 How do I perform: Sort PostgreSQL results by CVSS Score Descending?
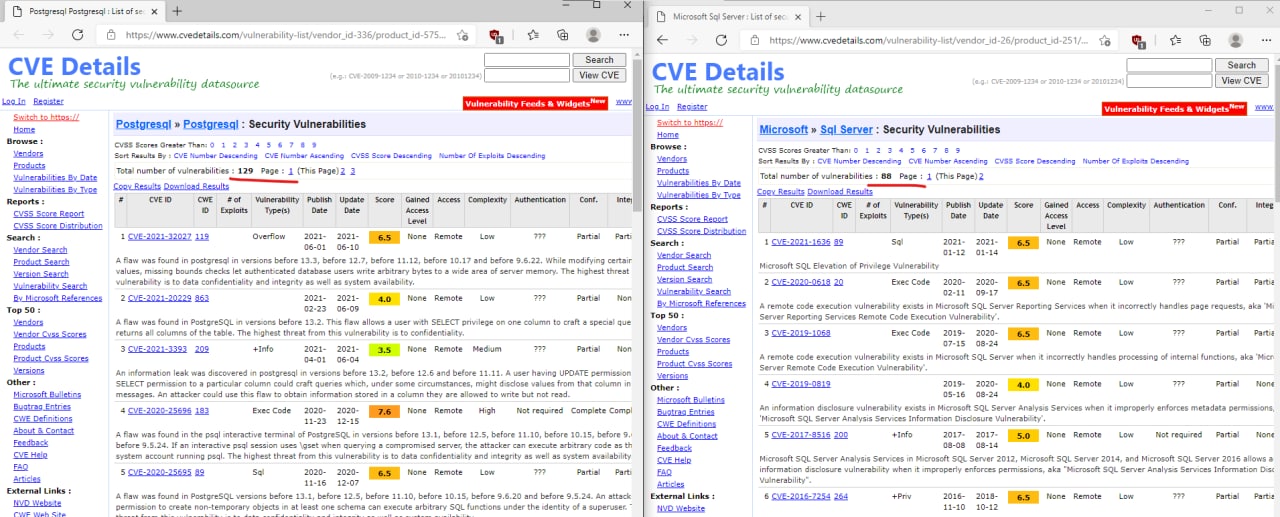tap(391, 156)
